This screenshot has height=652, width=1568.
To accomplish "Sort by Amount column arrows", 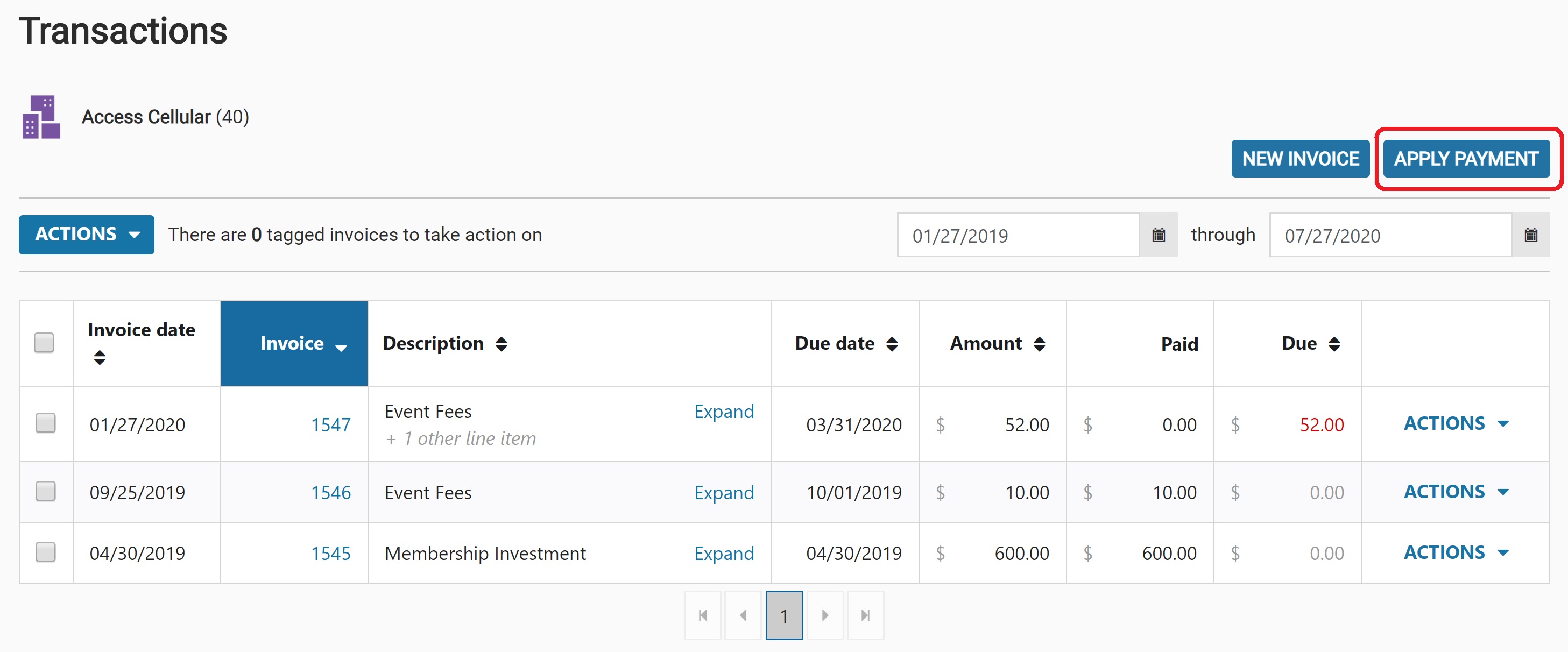I will [1039, 344].
